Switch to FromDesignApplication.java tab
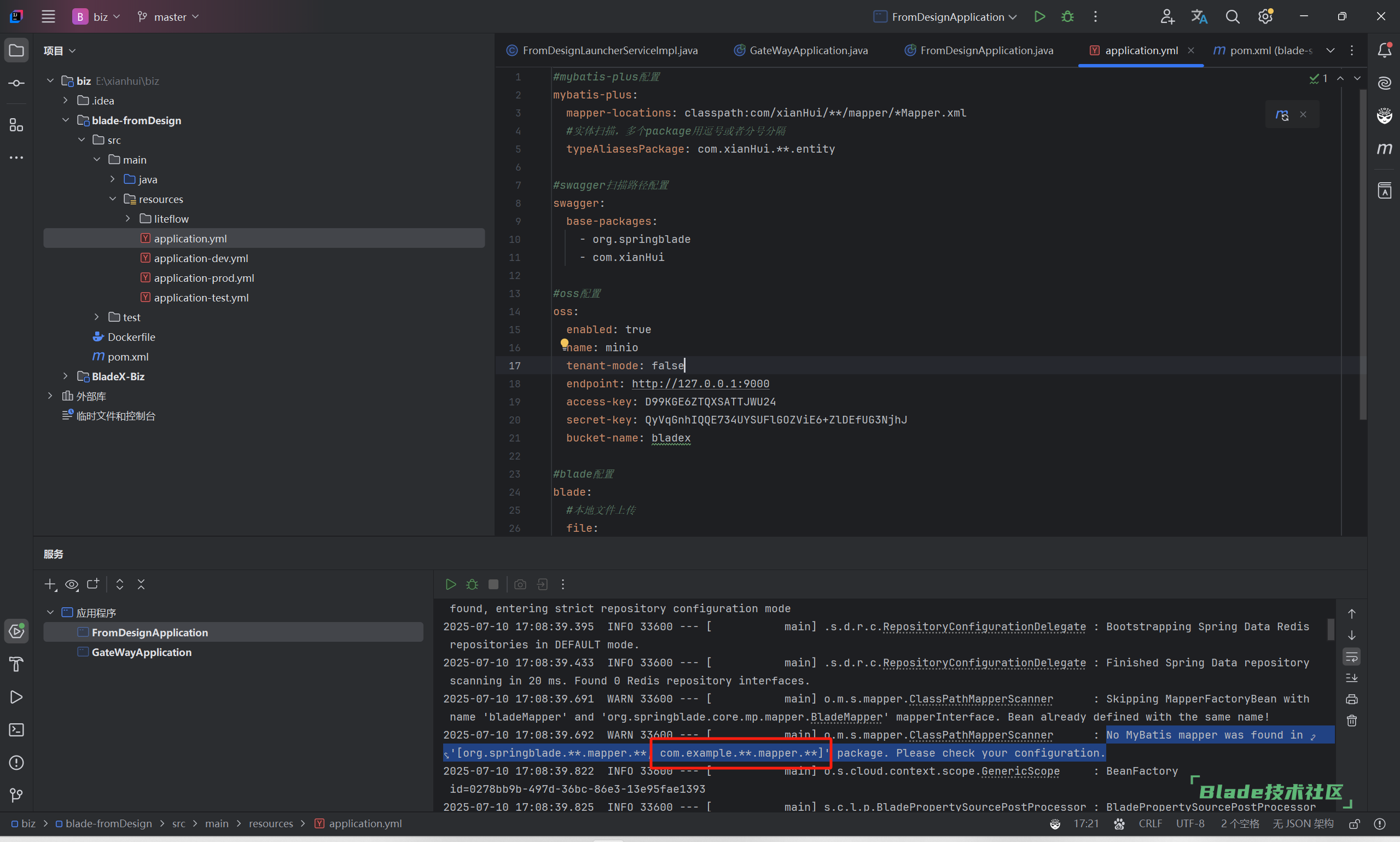This screenshot has width=1400, height=842. click(x=979, y=50)
